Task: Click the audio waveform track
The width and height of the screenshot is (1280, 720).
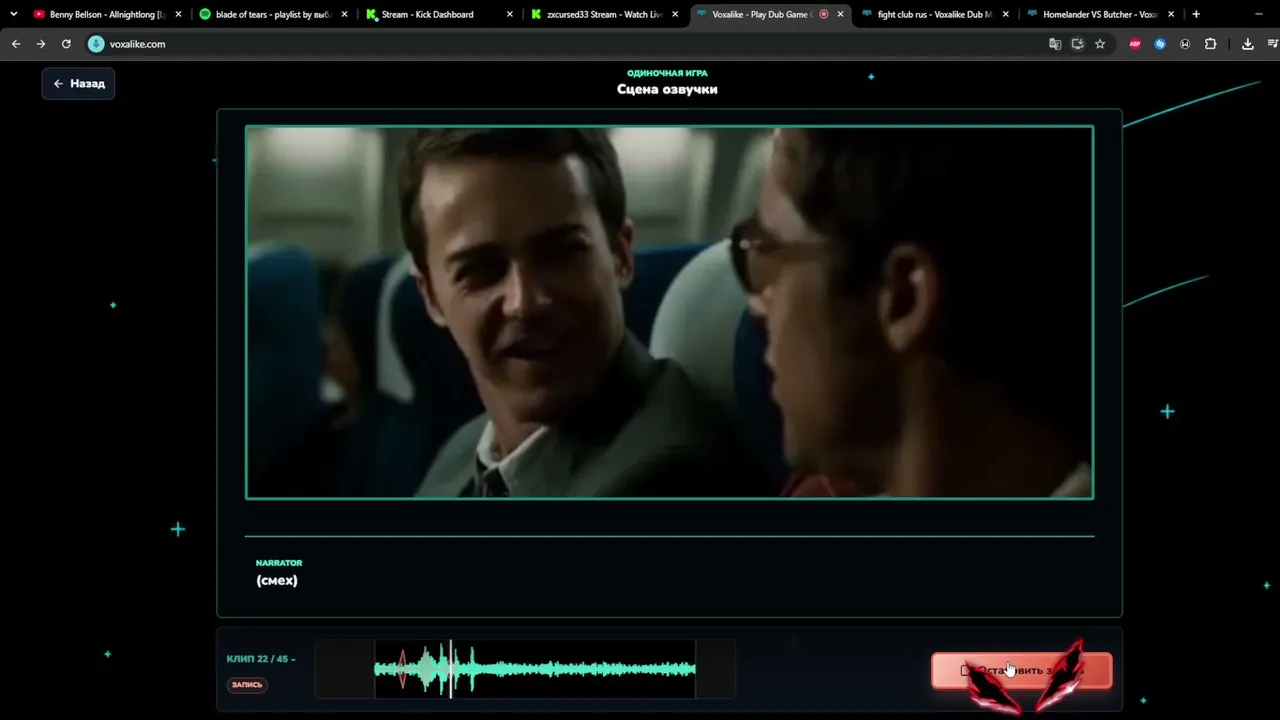Action: pyautogui.click(x=525, y=669)
